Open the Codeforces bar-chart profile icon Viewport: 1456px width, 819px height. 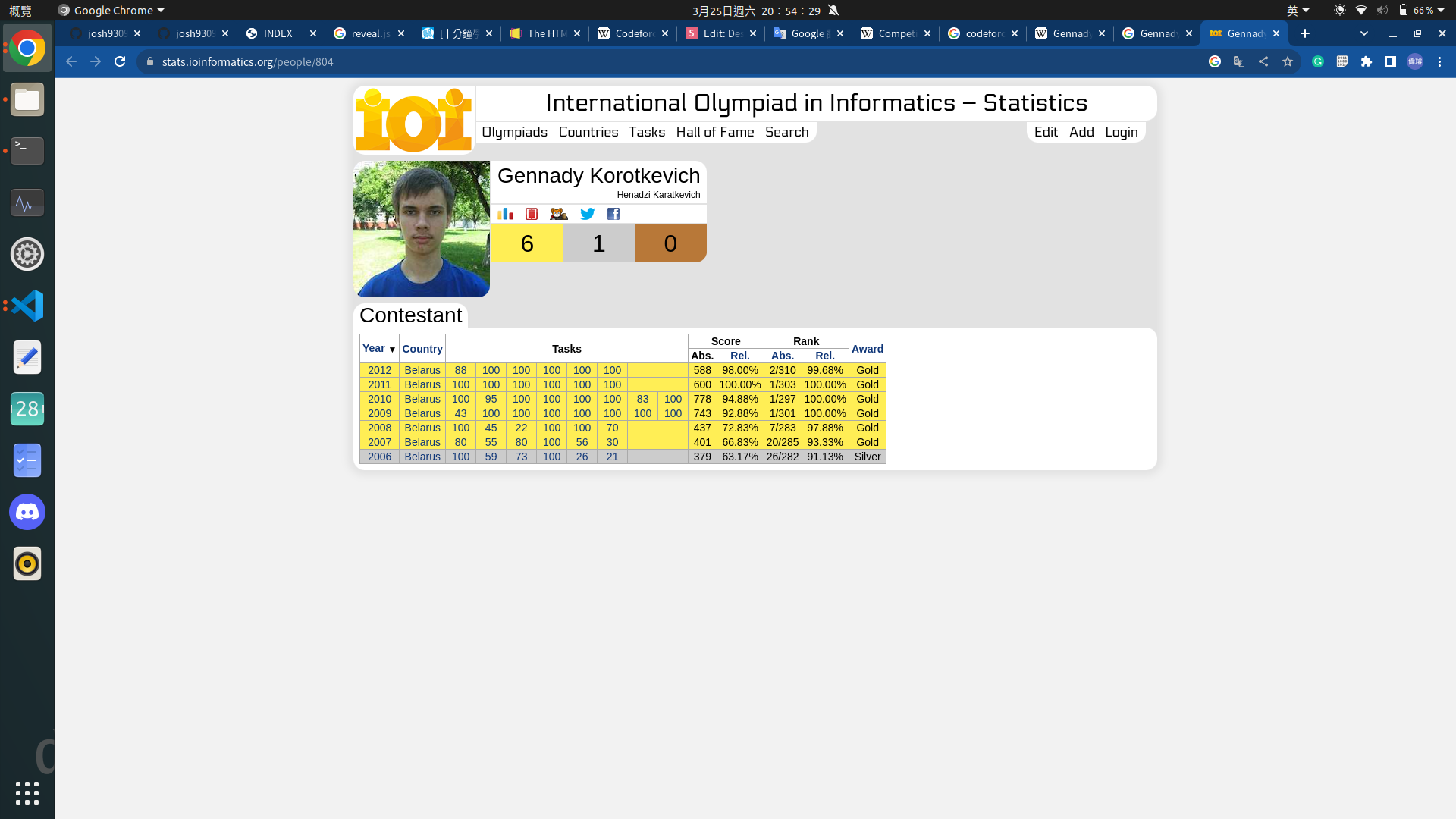pos(505,214)
